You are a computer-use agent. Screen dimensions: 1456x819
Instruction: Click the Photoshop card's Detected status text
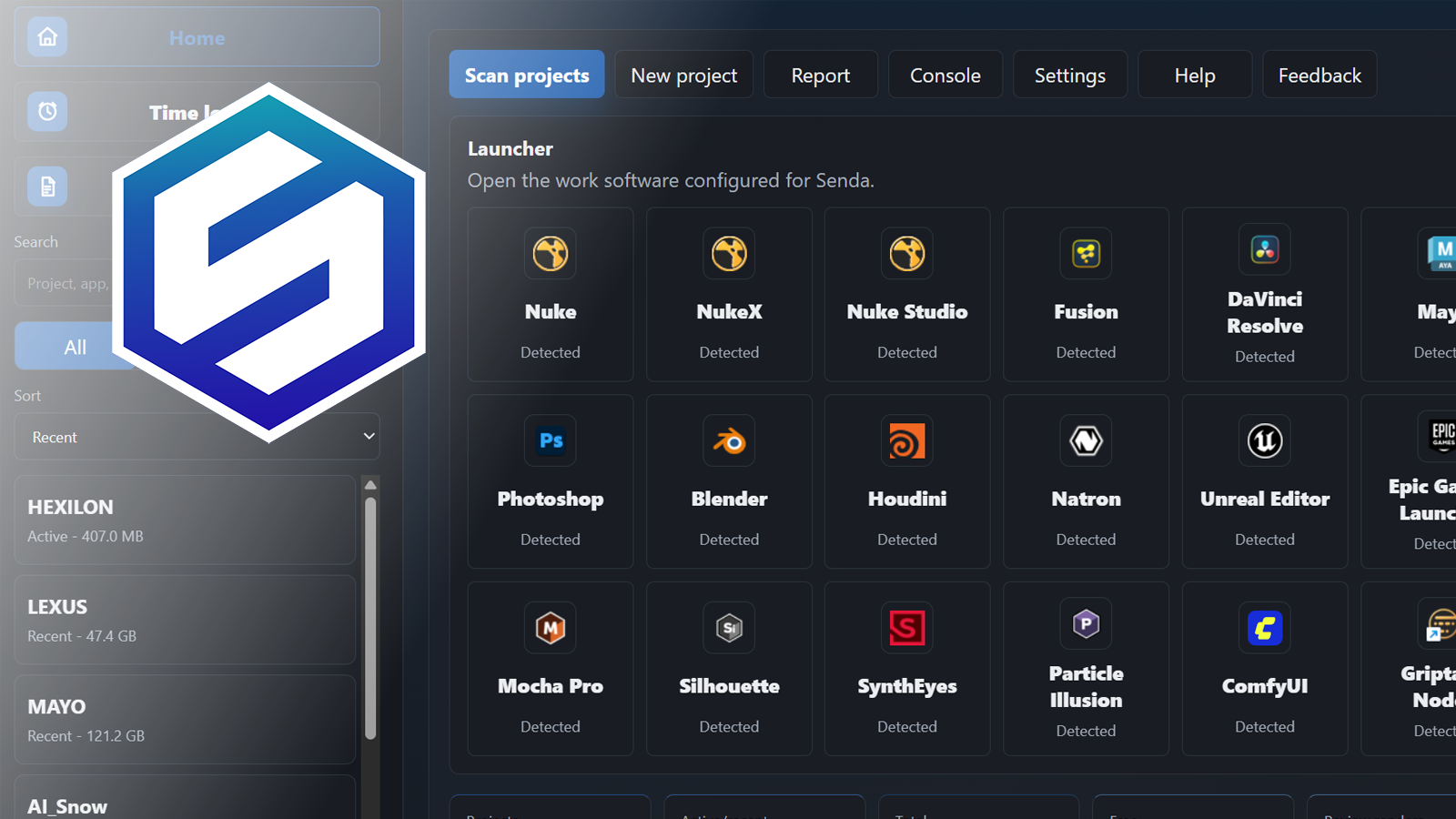click(x=551, y=540)
